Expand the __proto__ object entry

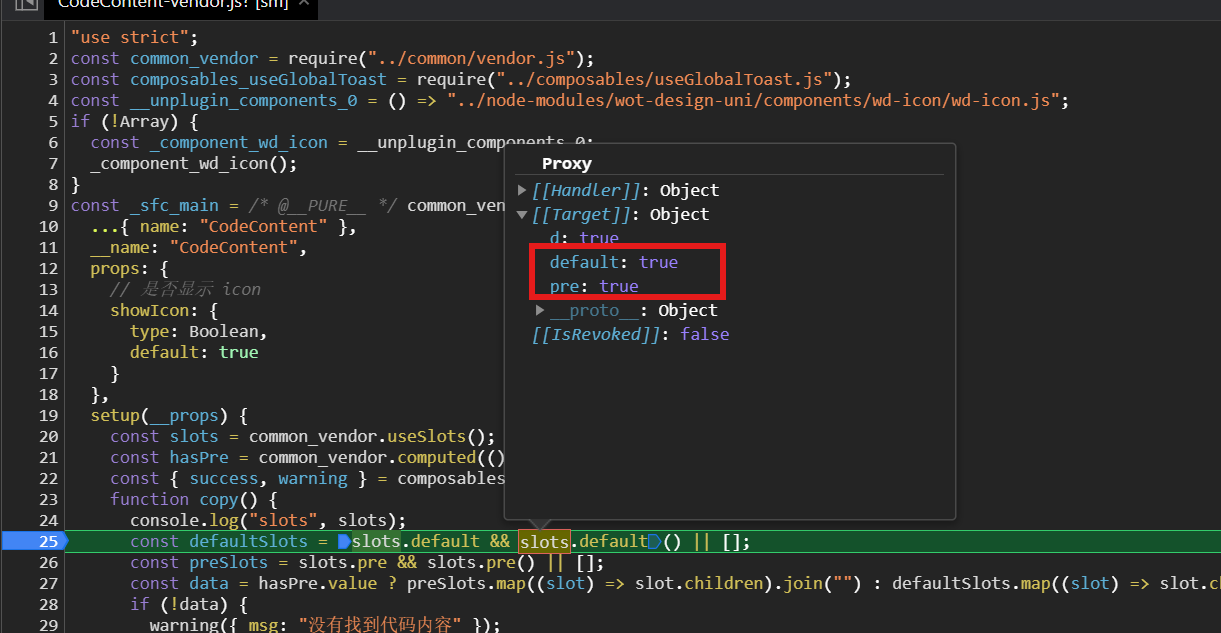click(x=541, y=311)
